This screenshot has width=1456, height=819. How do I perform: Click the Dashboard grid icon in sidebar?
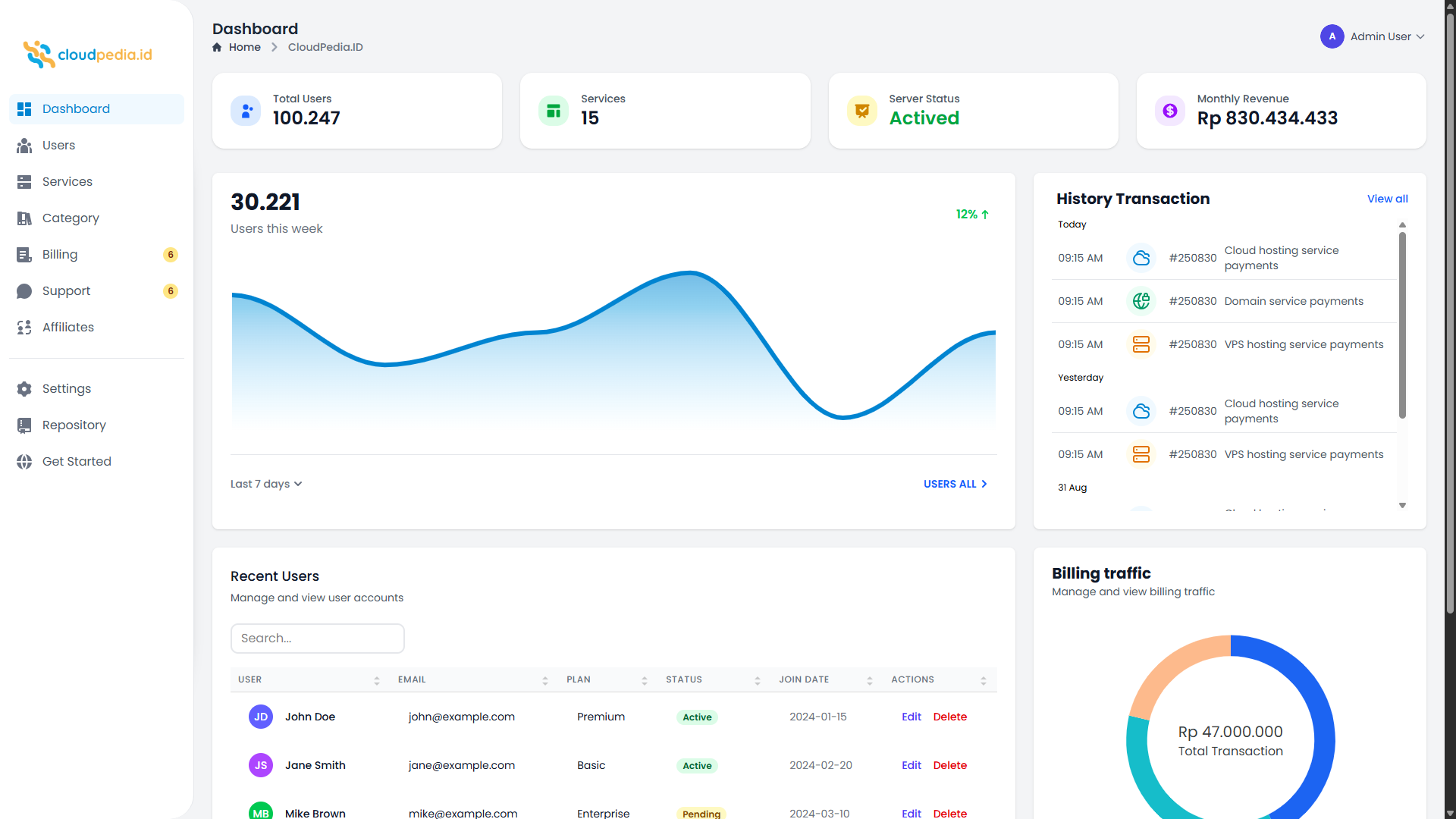(24, 109)
